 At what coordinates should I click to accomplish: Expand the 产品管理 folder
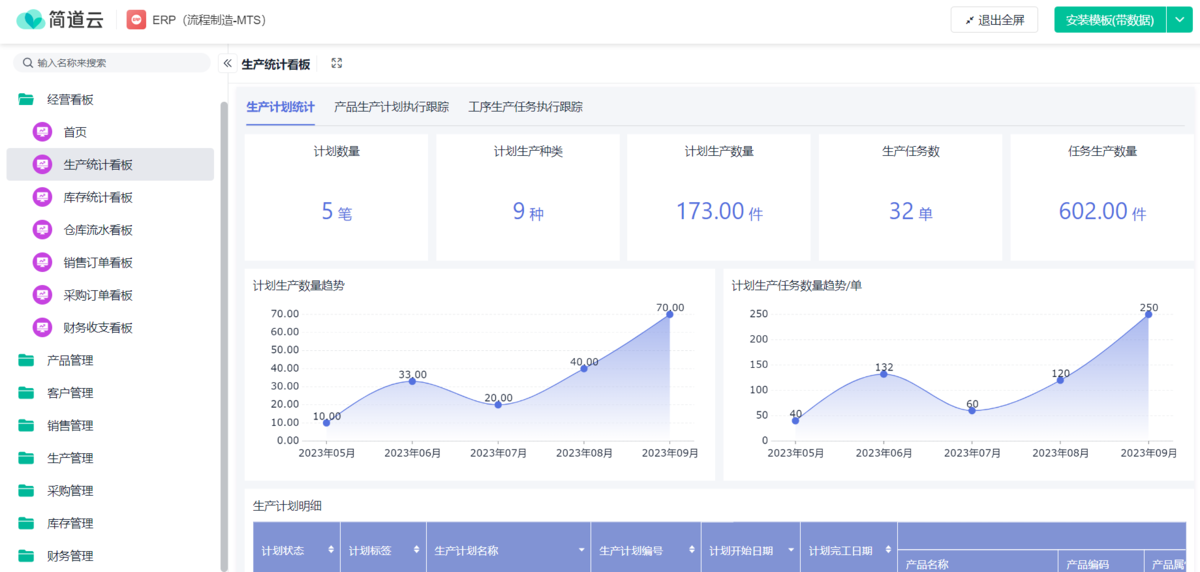[x=70, y=361]
